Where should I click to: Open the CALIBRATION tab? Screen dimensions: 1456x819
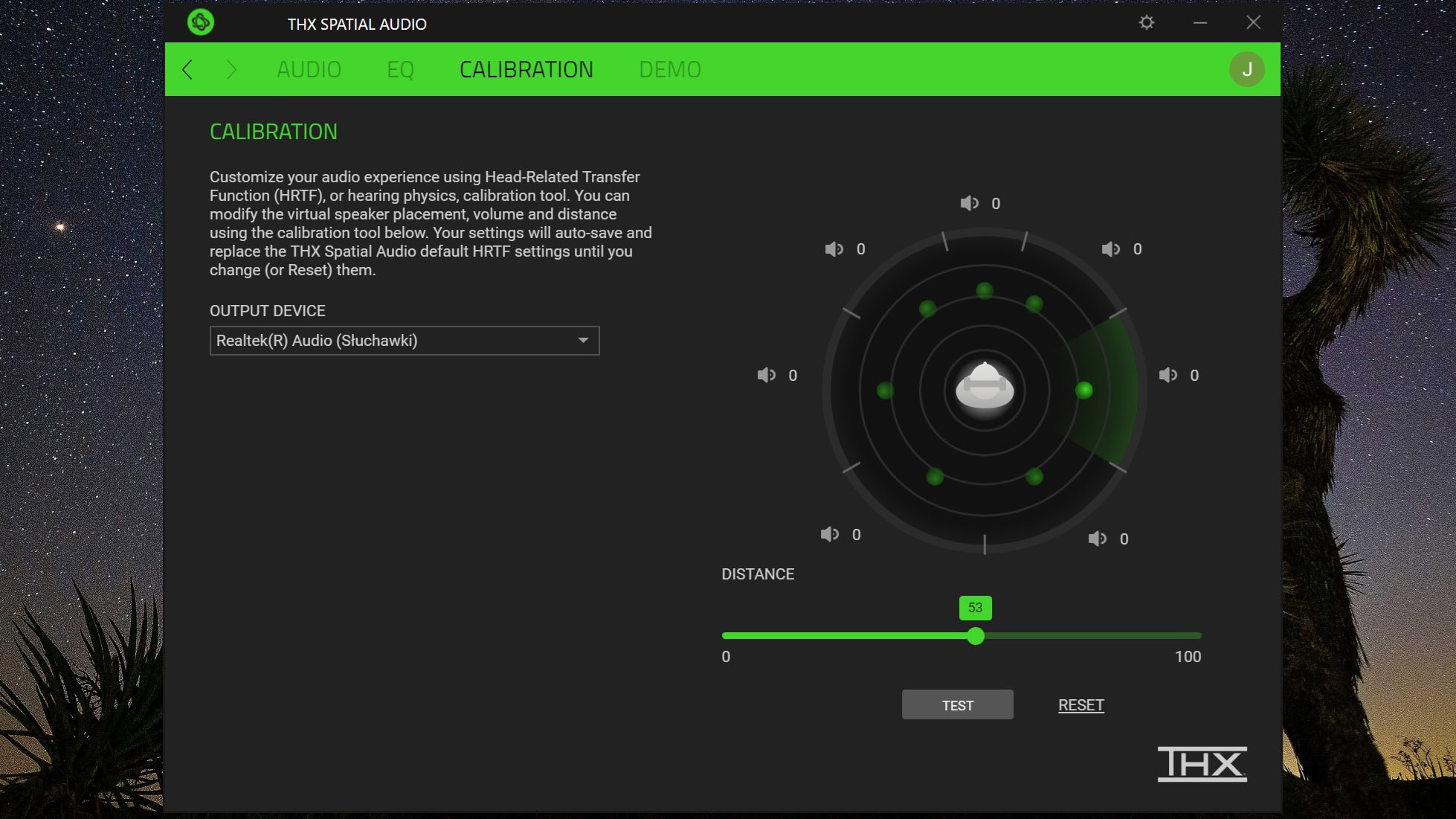[x=526, y=69]
